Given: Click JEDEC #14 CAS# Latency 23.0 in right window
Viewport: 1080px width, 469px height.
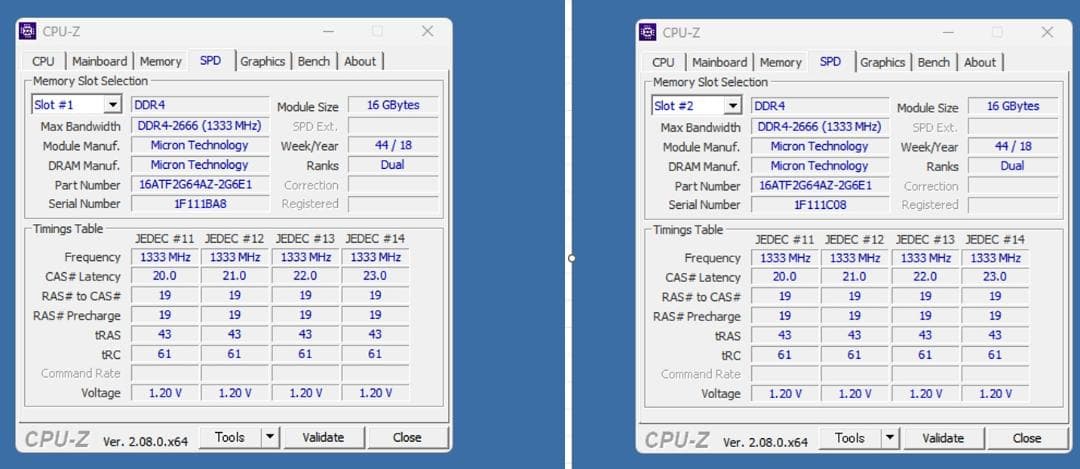Looking at the screenshot, I should 995,276.
